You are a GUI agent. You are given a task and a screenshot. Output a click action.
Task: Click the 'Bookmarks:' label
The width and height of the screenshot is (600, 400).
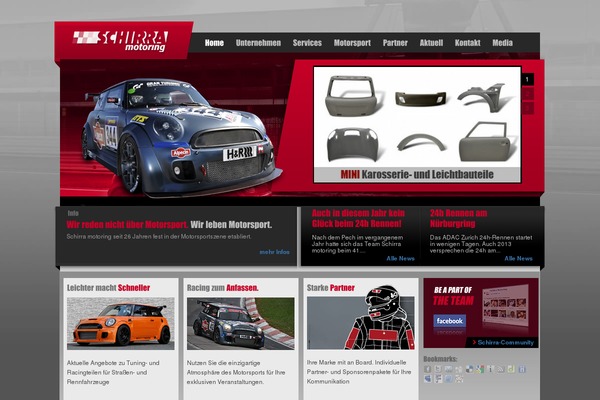pyautogui.click(x=440, y=359)
